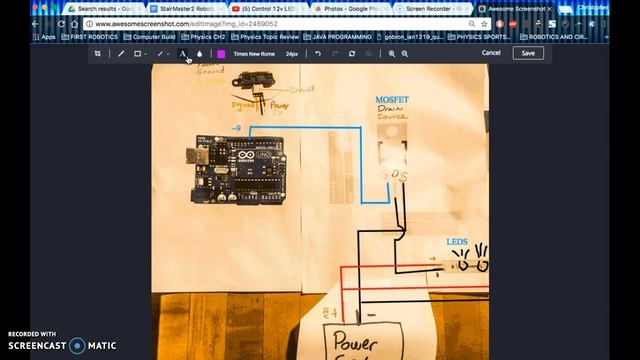The width and height of the screenshot is (640, 360).
Task: Open JAVA PROGRAMMING bookmark folder
Action: pos(338,37)
